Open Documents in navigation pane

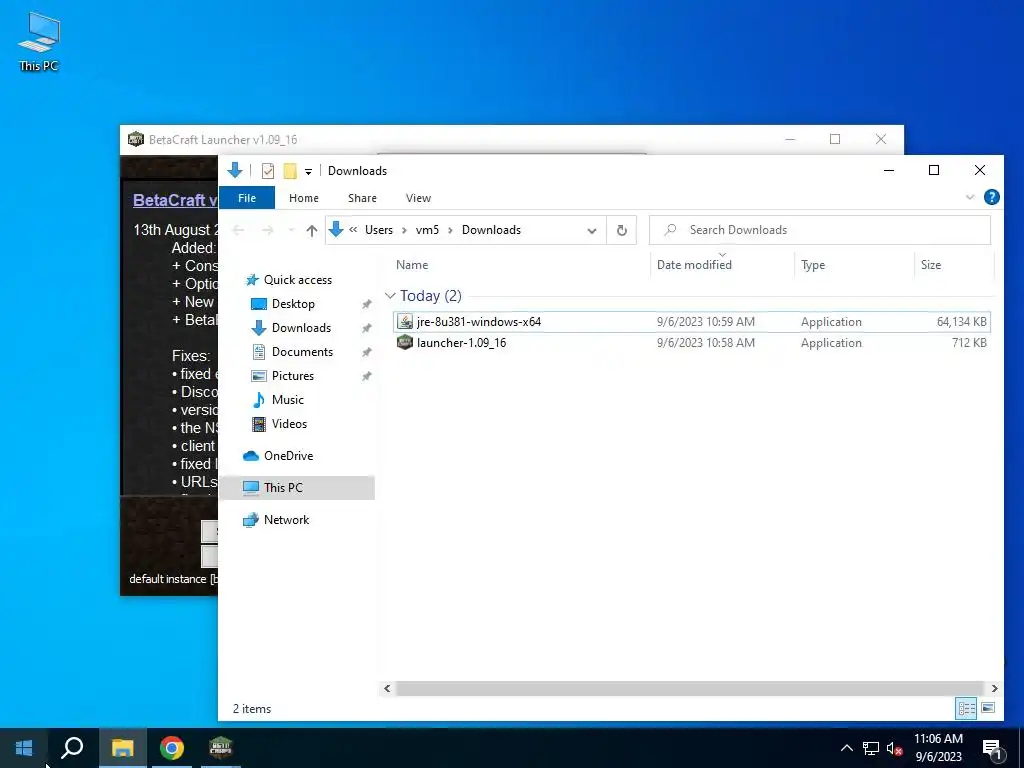point(302,352)
